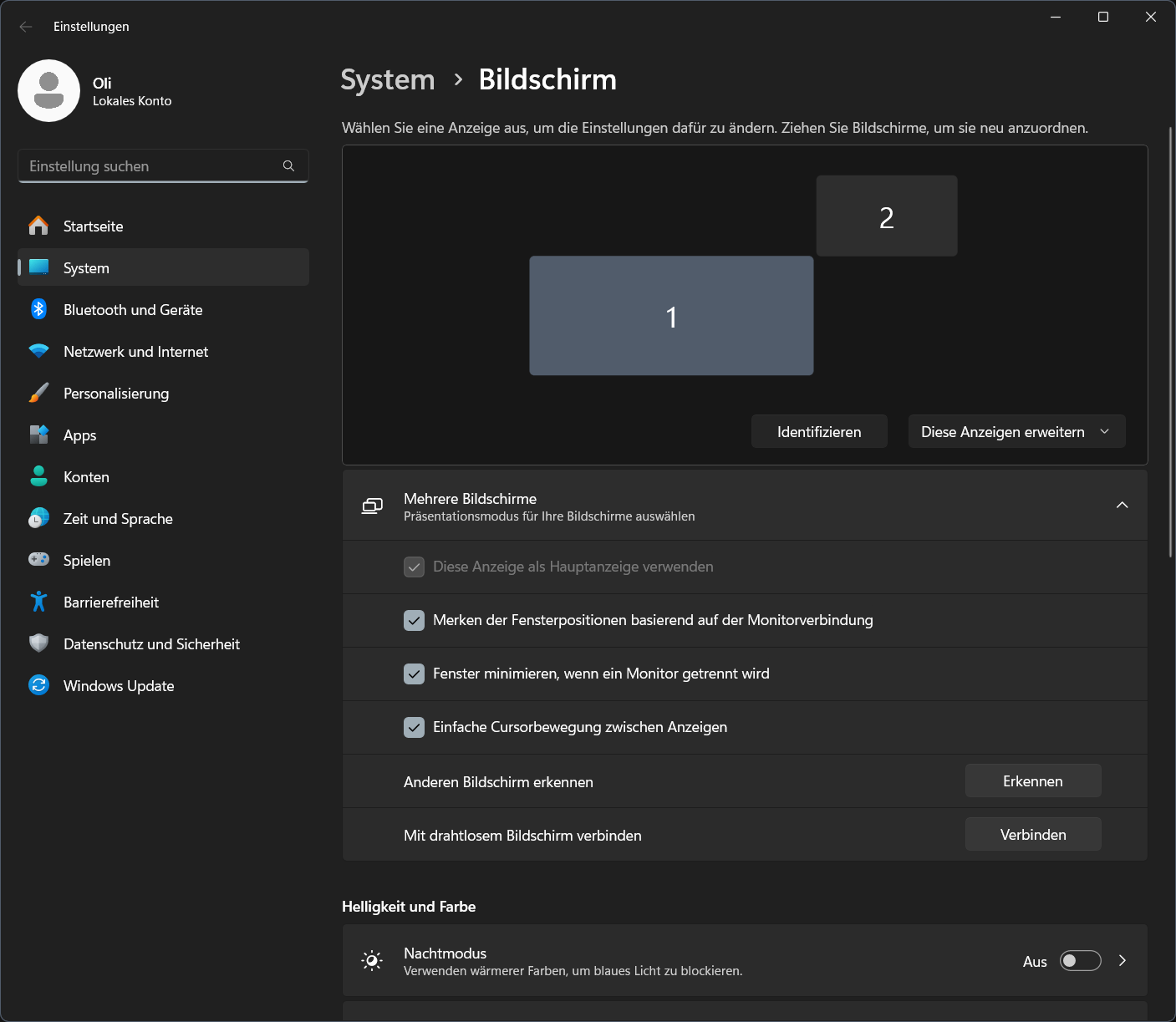
Task: Open Spielen via the gamepad icon
Action: (x=38, y=560)
